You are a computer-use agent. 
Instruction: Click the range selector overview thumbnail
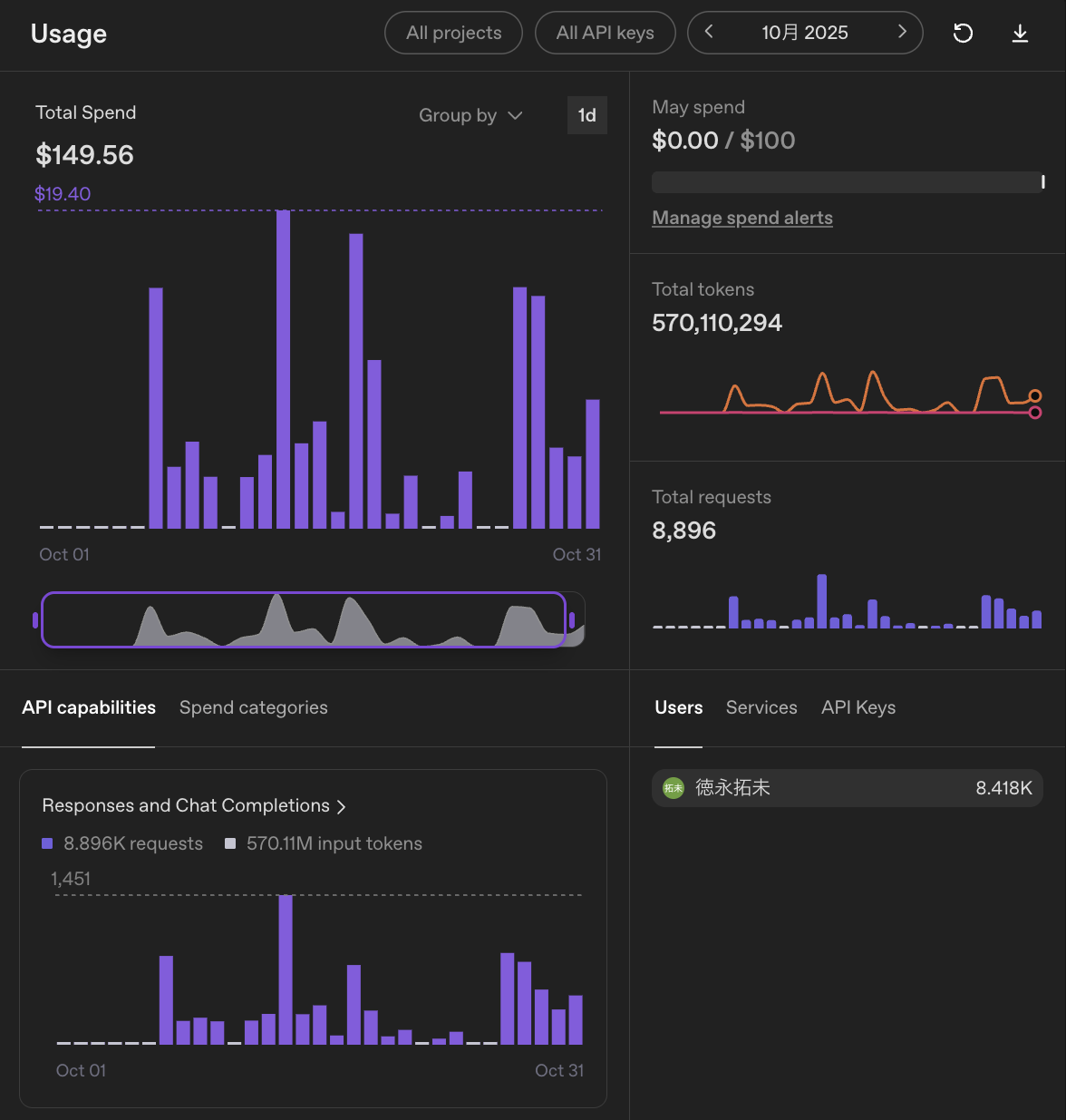(313, 619)
